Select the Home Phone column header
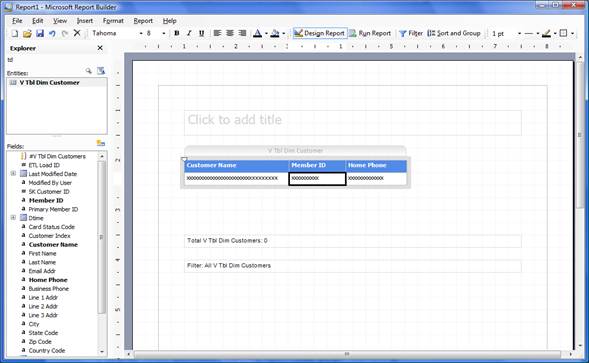The image size is (589, 363). click(x=376, y=165)
